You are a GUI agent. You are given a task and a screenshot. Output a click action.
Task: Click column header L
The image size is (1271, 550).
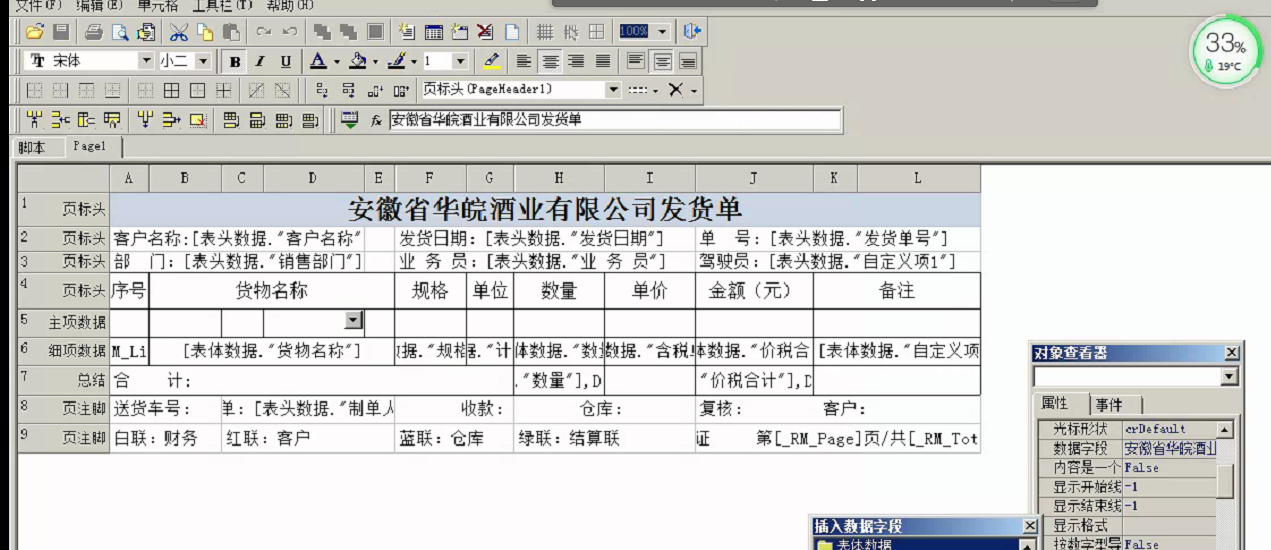pyautogui.click(x=917, y=178)
